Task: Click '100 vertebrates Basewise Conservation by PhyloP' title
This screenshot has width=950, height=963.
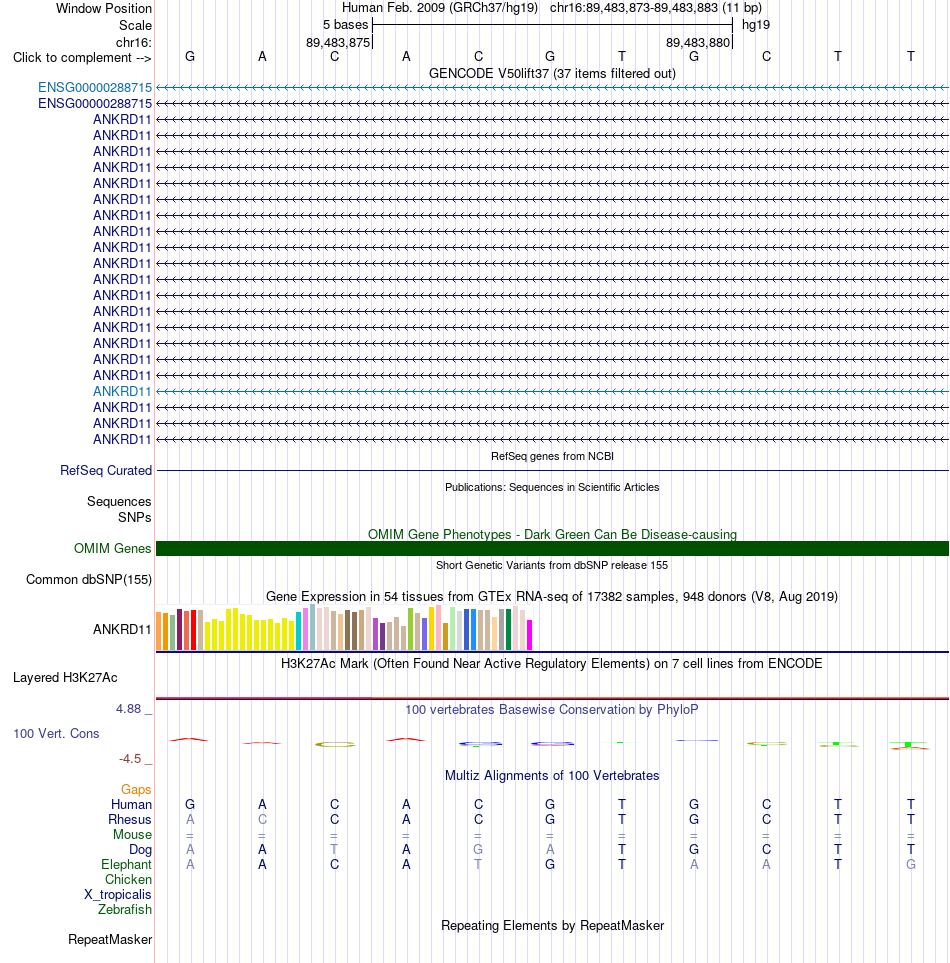Action: (x=551, y=709)
